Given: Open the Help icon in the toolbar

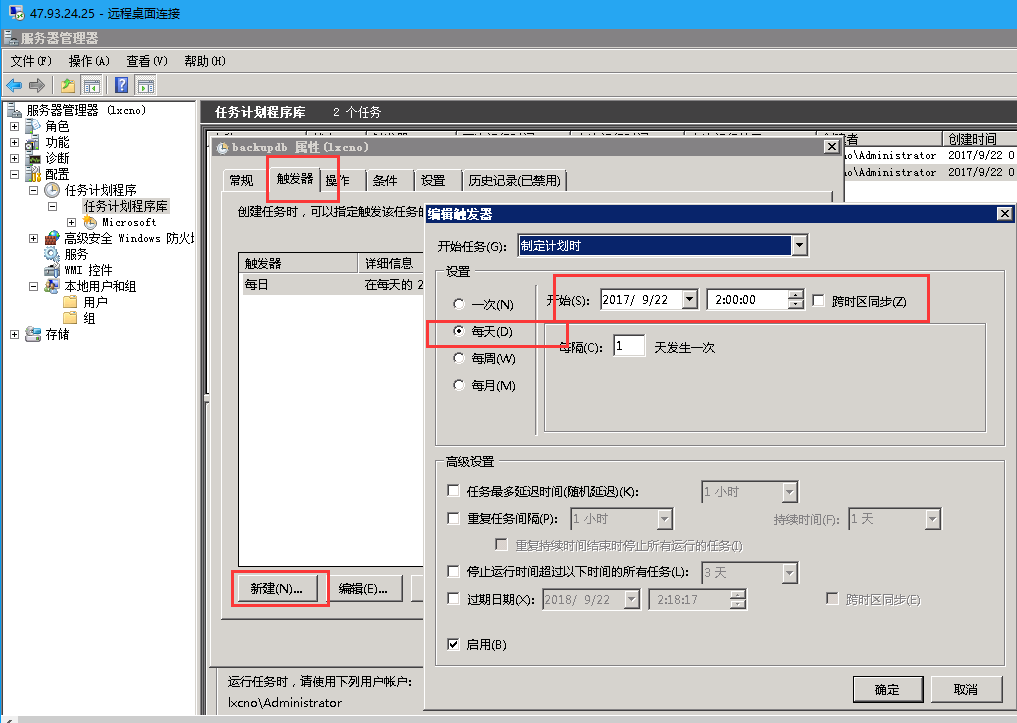Looking at the screenshot, I should click(x=121, y=85).
